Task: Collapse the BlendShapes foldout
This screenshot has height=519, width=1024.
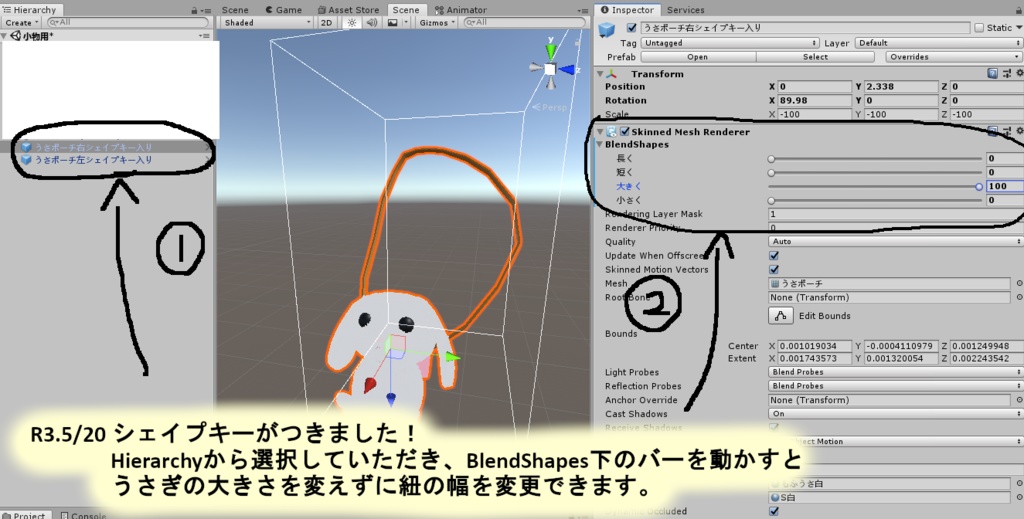Action: click(x=600, y=145)
